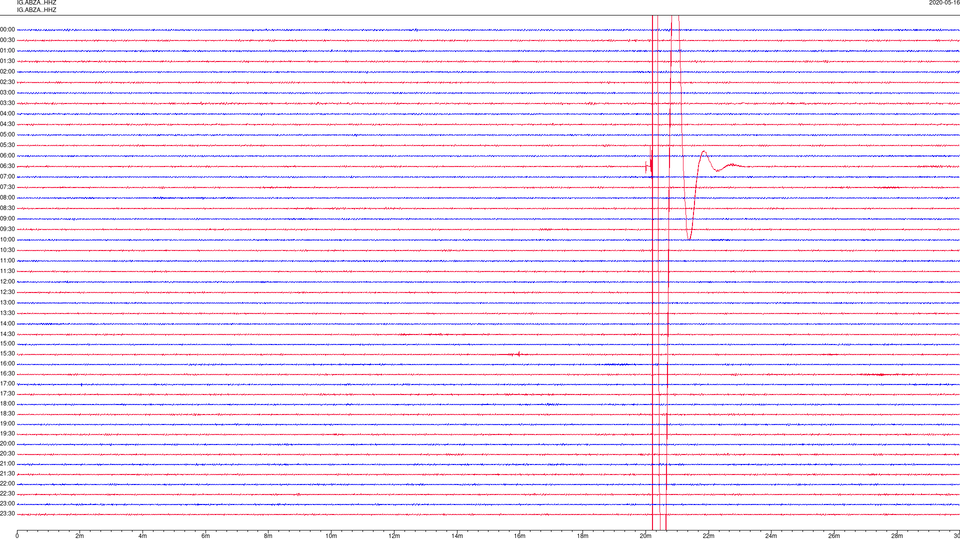Click the 16m x-axis label

520,536
